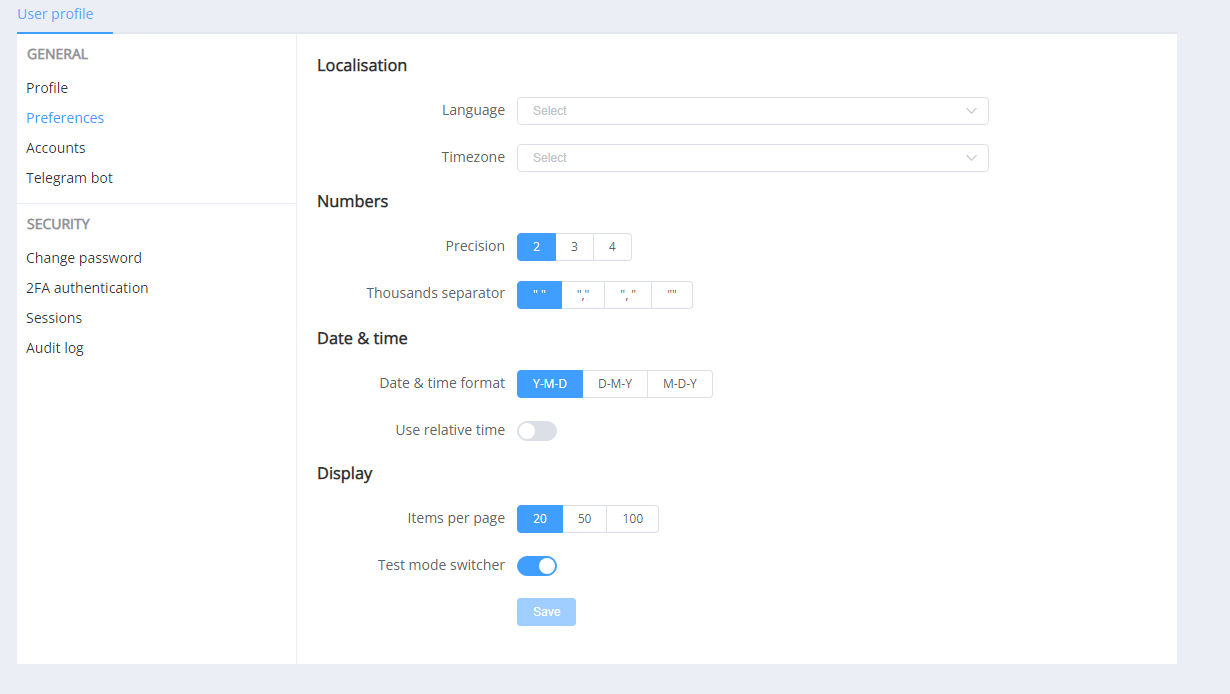This screenshot has width=1230, height=694.
Task: Open 2FA authentication settings
Action: (x=87, y=288)
